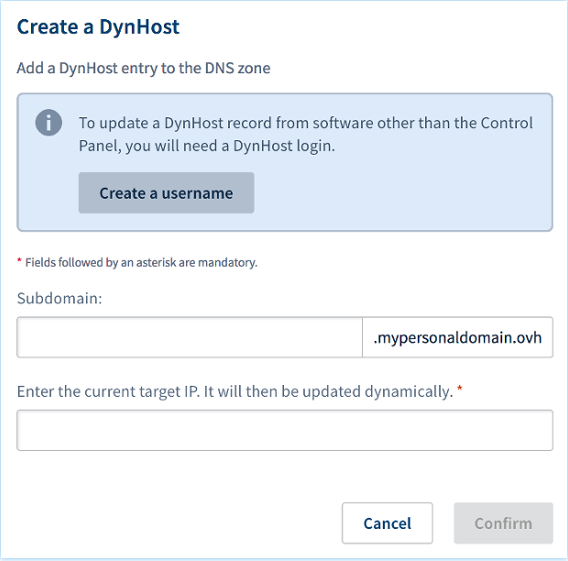Click the DynHost login information message
Image resolution: width=568 pixels, height=561 pixels.
(306, 134)
